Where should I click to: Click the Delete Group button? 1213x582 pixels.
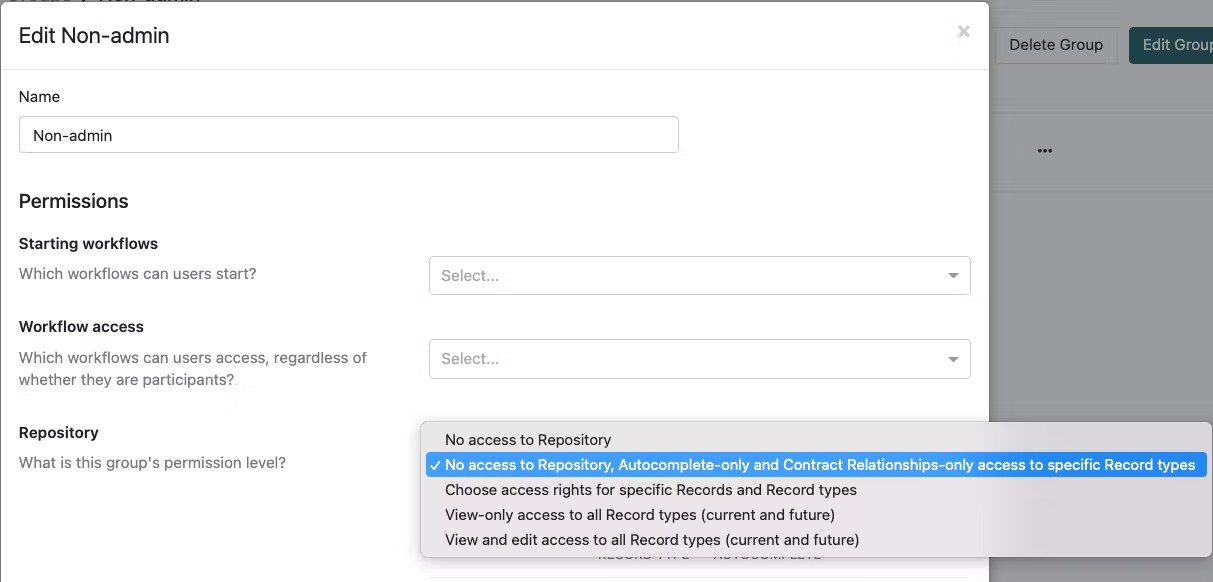tap(1056, 45)
